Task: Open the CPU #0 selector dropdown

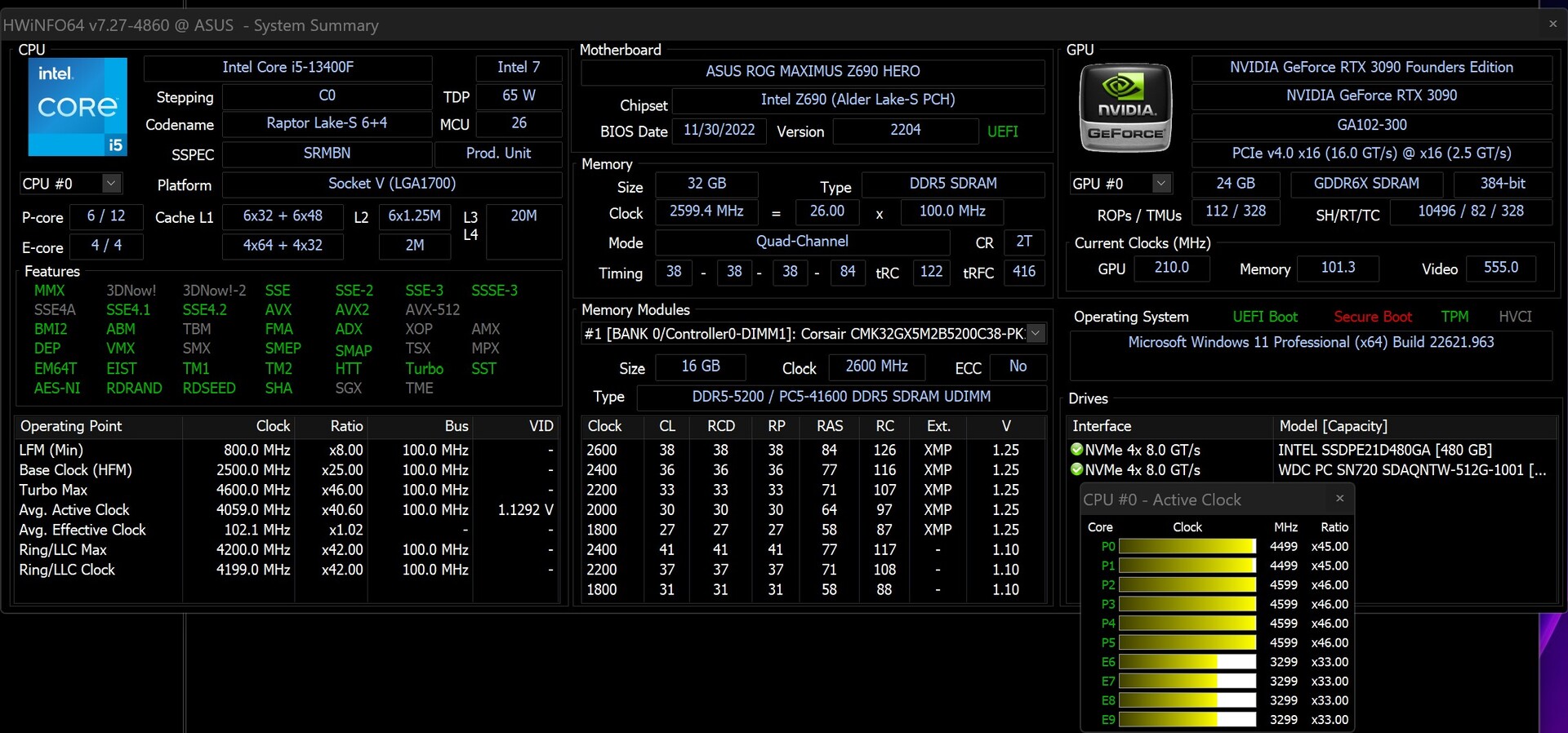Action: (x=112, y=184)
